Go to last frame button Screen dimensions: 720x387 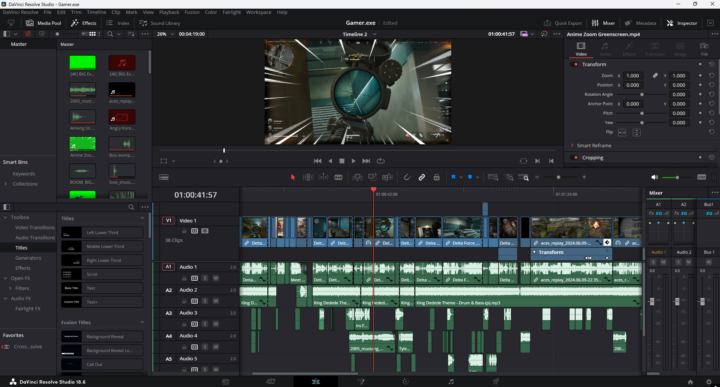(x=366, y=161)
